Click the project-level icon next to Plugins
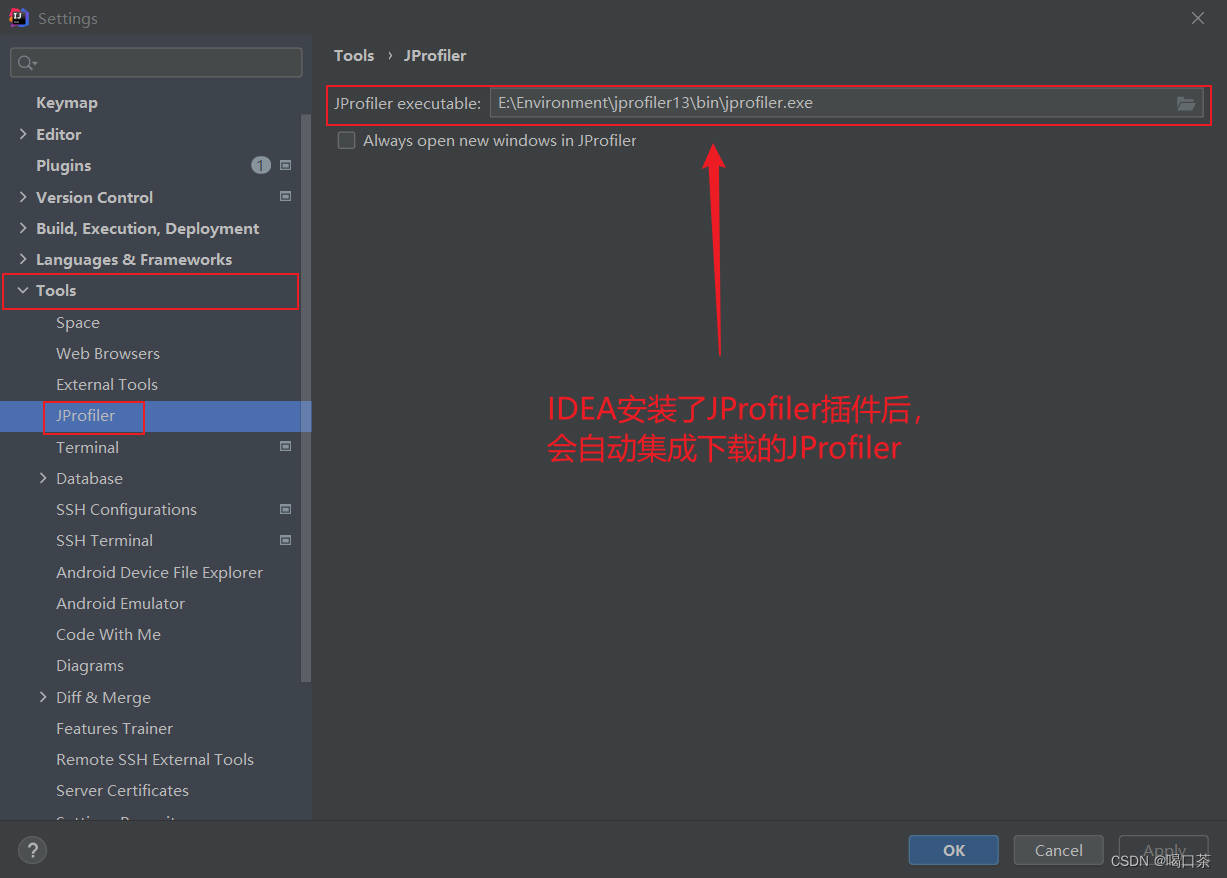The image size is (1227, 878). coord(286,166)
